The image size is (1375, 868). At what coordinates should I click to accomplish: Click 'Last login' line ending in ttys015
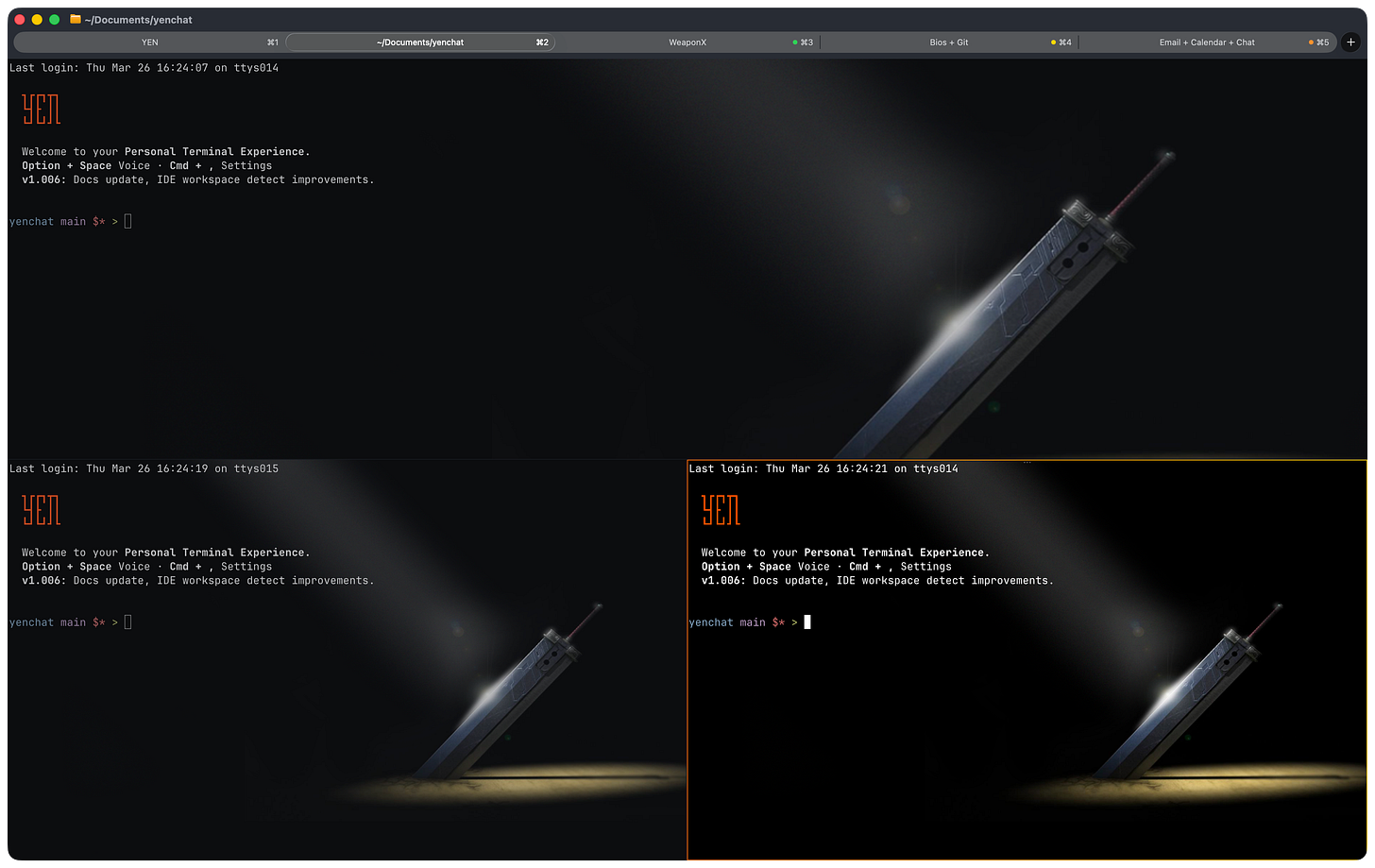pos(144,468)
